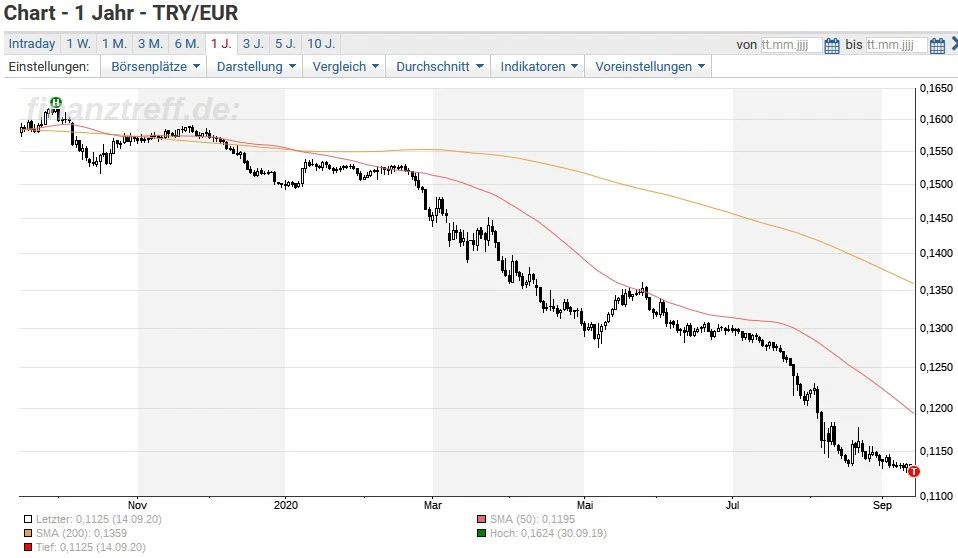The width and height of the screenshot is (958, 558).
Task: Click the SMA (50) pink swatch
Action: pyautogui.click(x=481, y=519)
